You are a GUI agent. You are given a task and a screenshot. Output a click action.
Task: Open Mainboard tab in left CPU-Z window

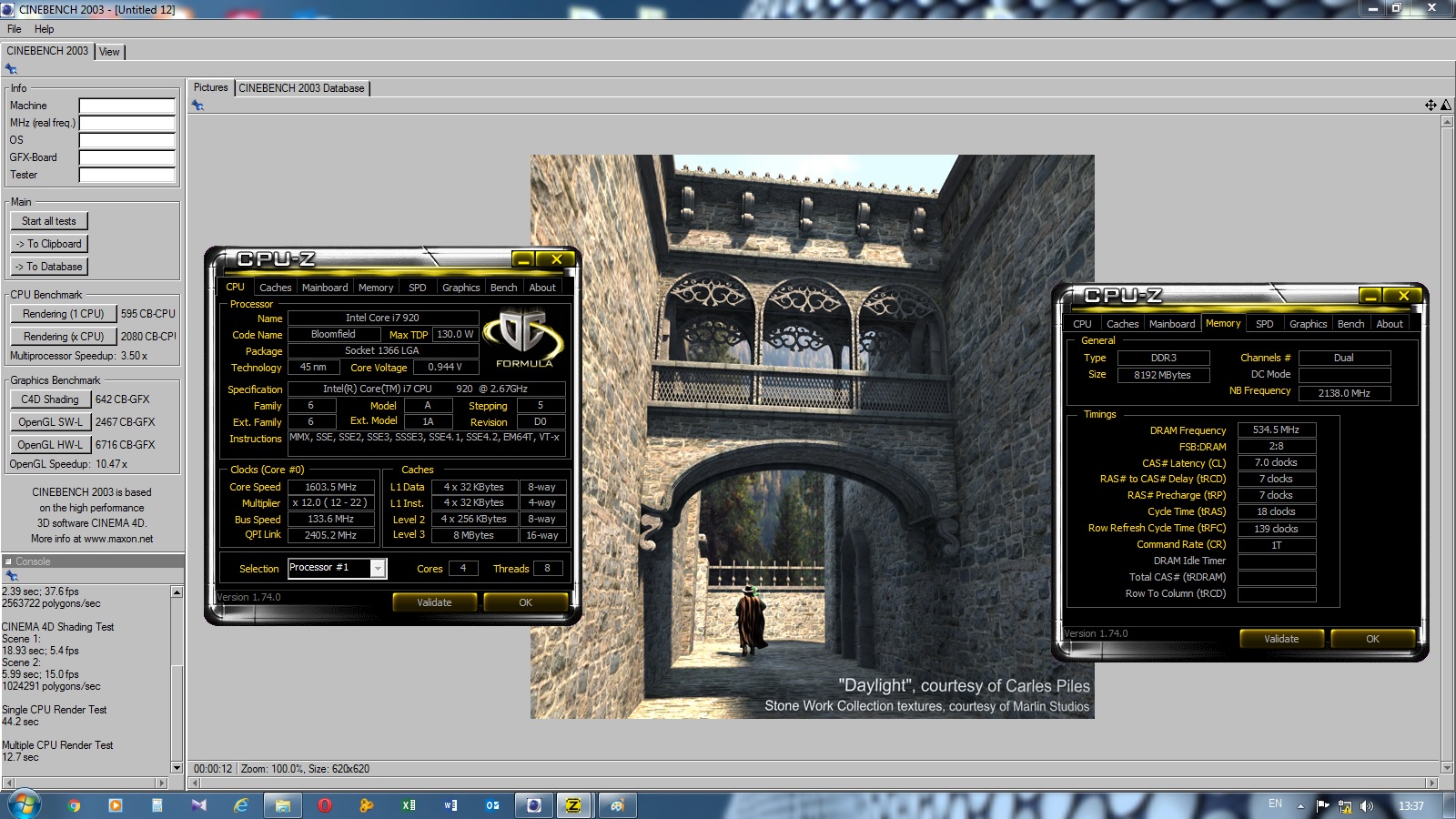pos(325,288)
